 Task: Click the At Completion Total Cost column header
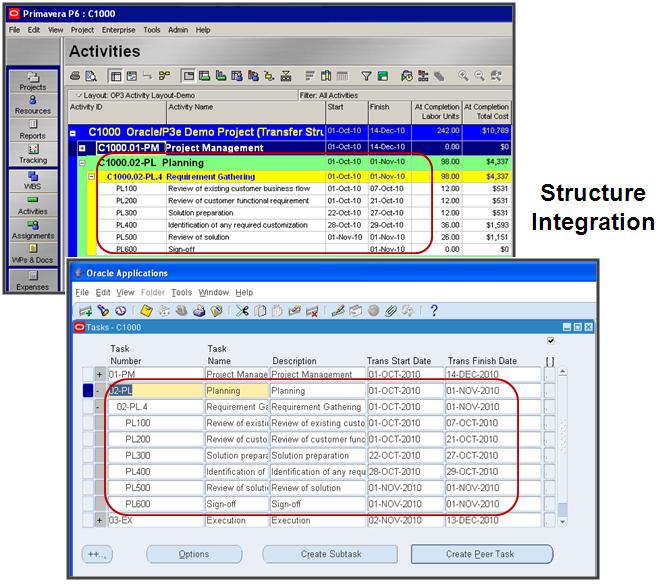(x=487, y=112)
